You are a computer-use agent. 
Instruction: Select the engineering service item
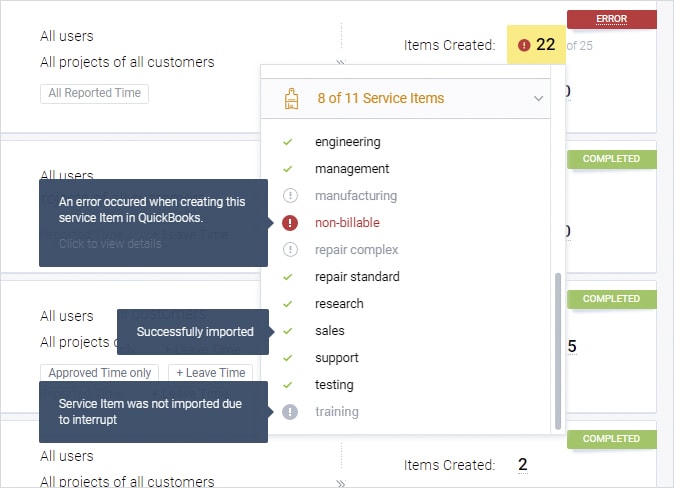coord(347,142)
